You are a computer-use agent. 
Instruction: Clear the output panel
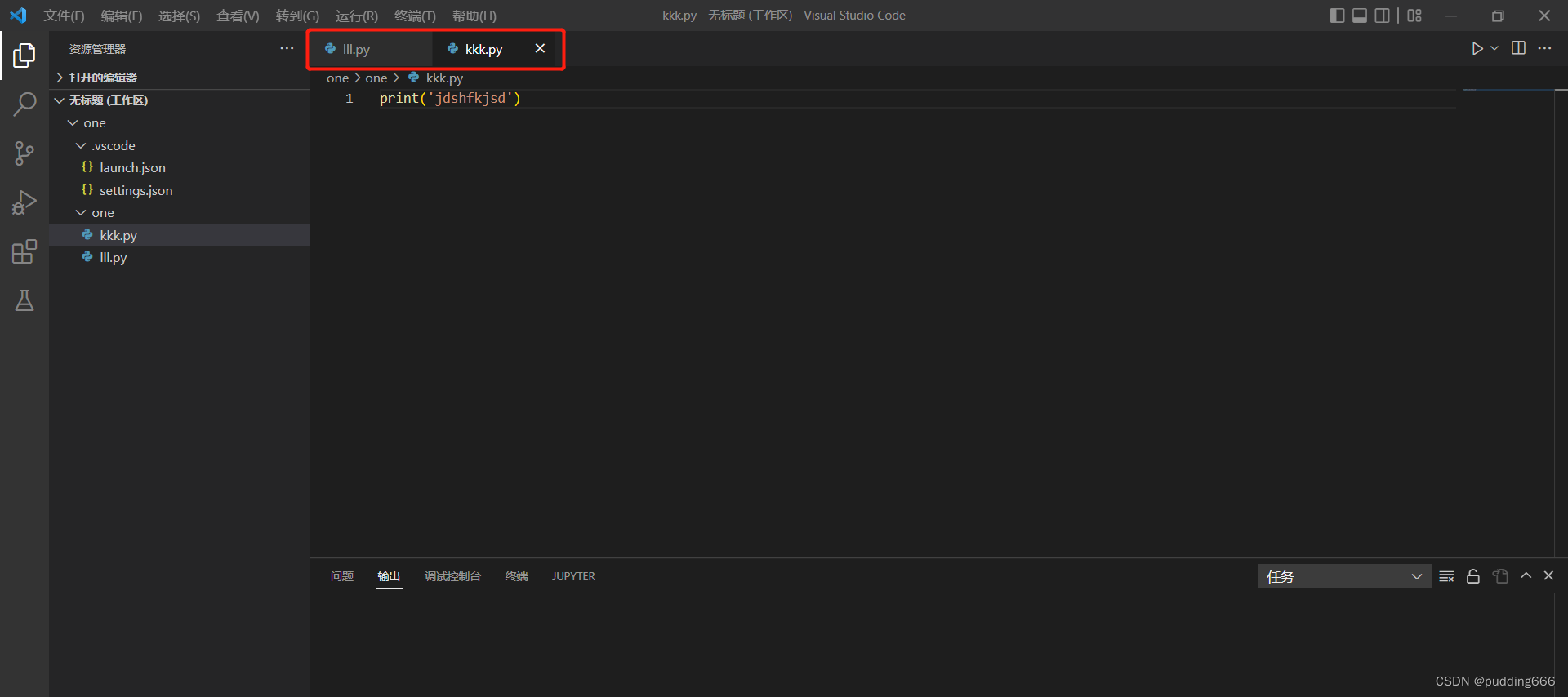pyautogui.click(x=1446, y=576)
